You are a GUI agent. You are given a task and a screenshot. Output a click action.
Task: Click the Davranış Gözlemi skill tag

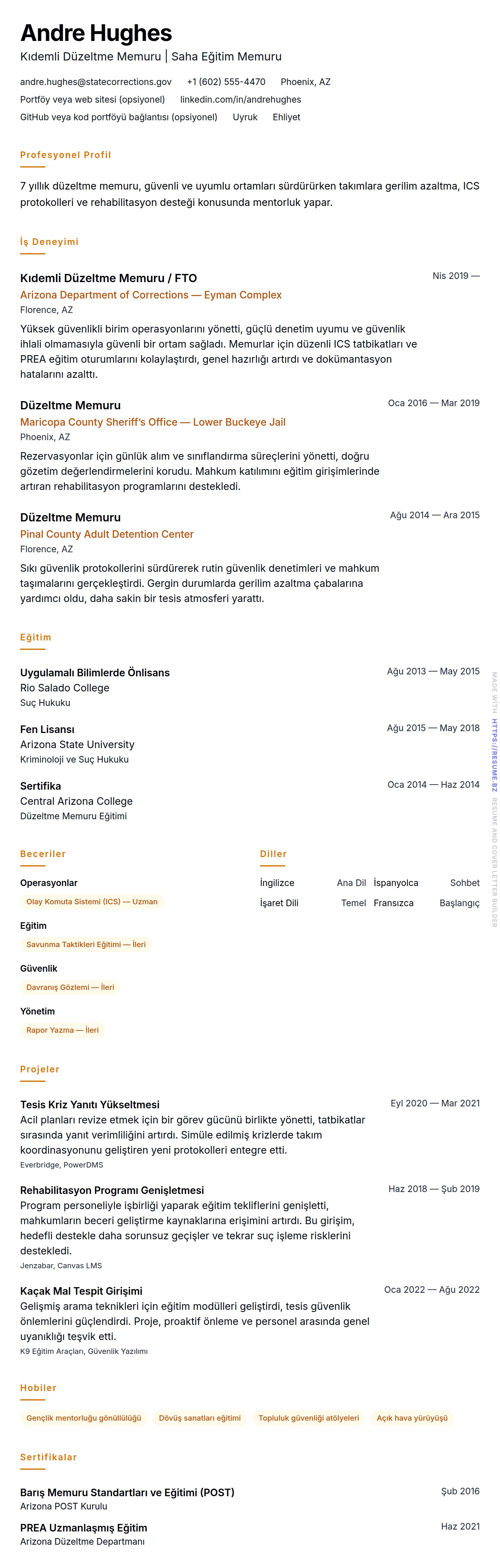[x=70, y=987]
